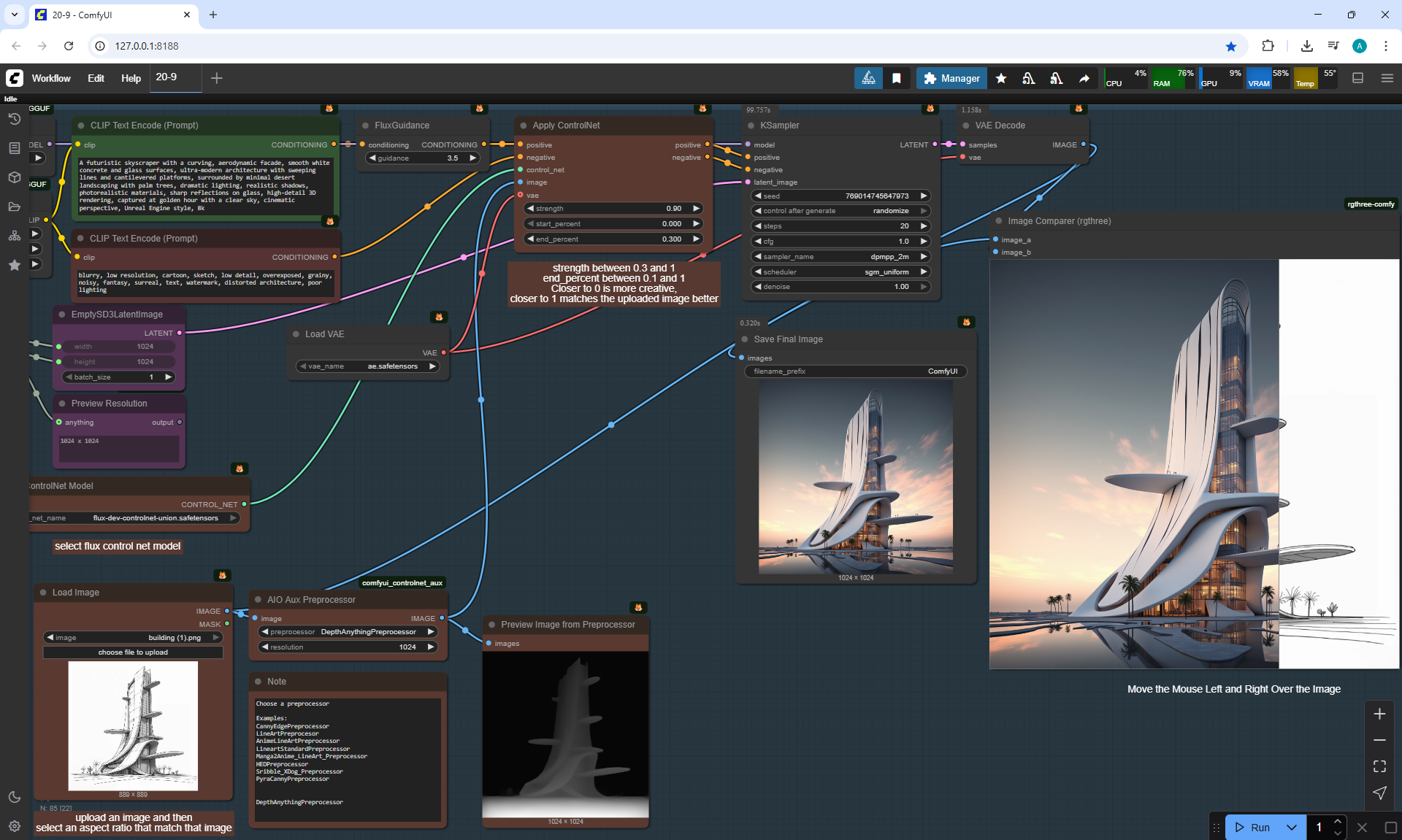This screenshot has height=840, width=1402.
Task: Open the sampler_name dpmpp_2m combo
Action: [x=840, y=257]
